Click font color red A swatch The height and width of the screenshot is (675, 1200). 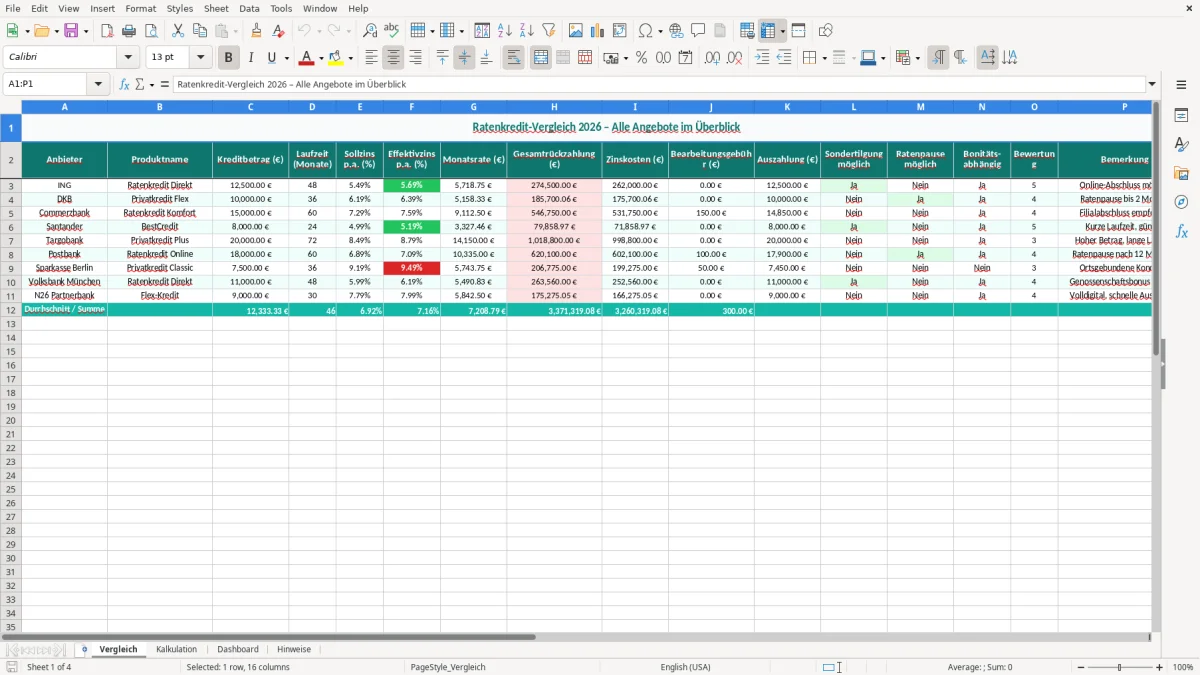click(307, 58)
